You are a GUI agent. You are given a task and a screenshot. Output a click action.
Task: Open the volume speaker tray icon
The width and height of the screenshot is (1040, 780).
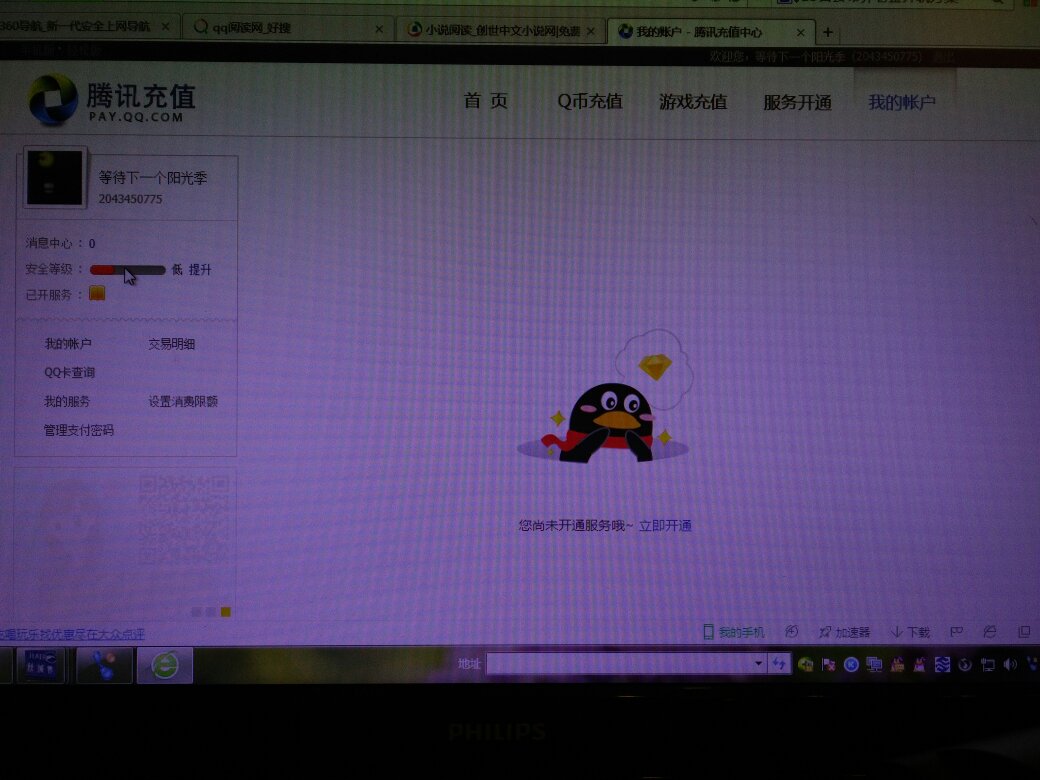click(1010, 664)
